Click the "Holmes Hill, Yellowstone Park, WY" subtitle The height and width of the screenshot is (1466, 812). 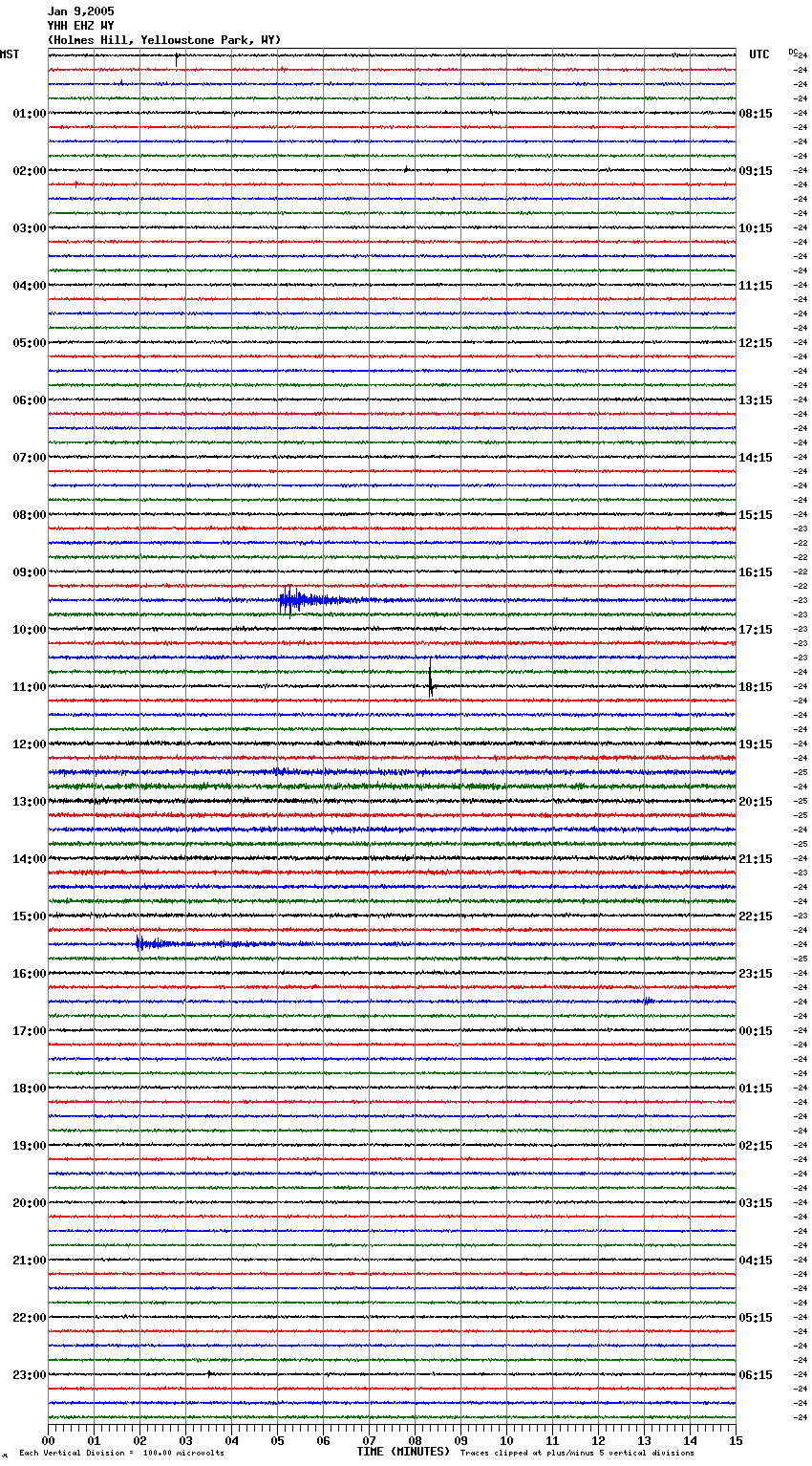click(x=164, y=40)
